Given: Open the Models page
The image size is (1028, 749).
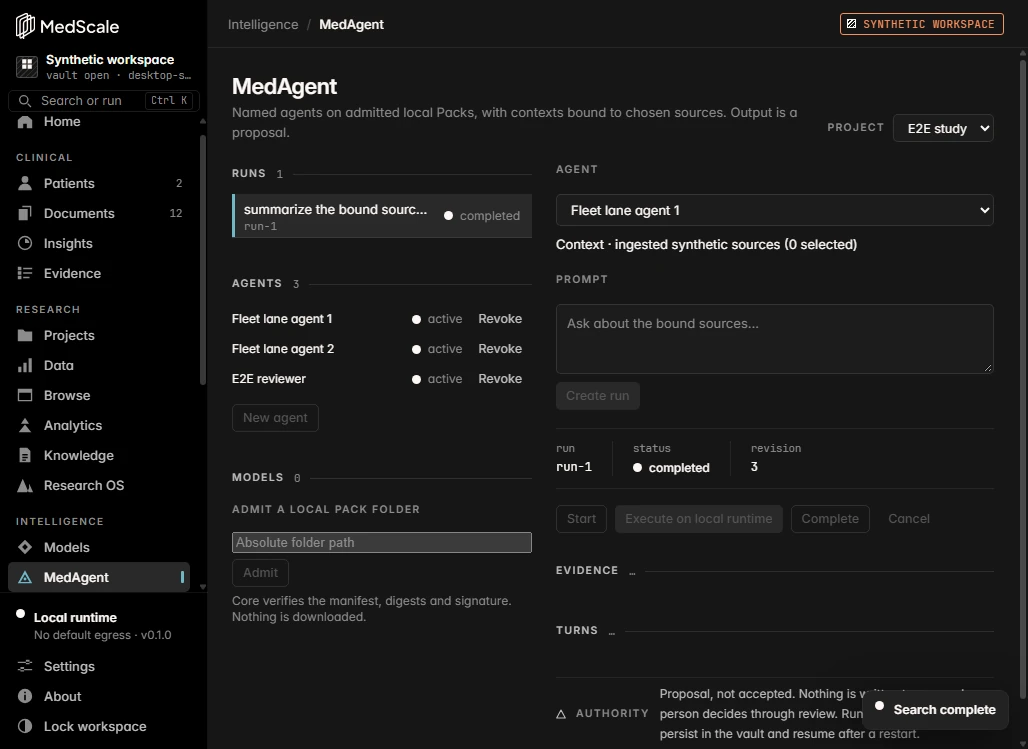Looking at the screenshot, I should (98, 547).
